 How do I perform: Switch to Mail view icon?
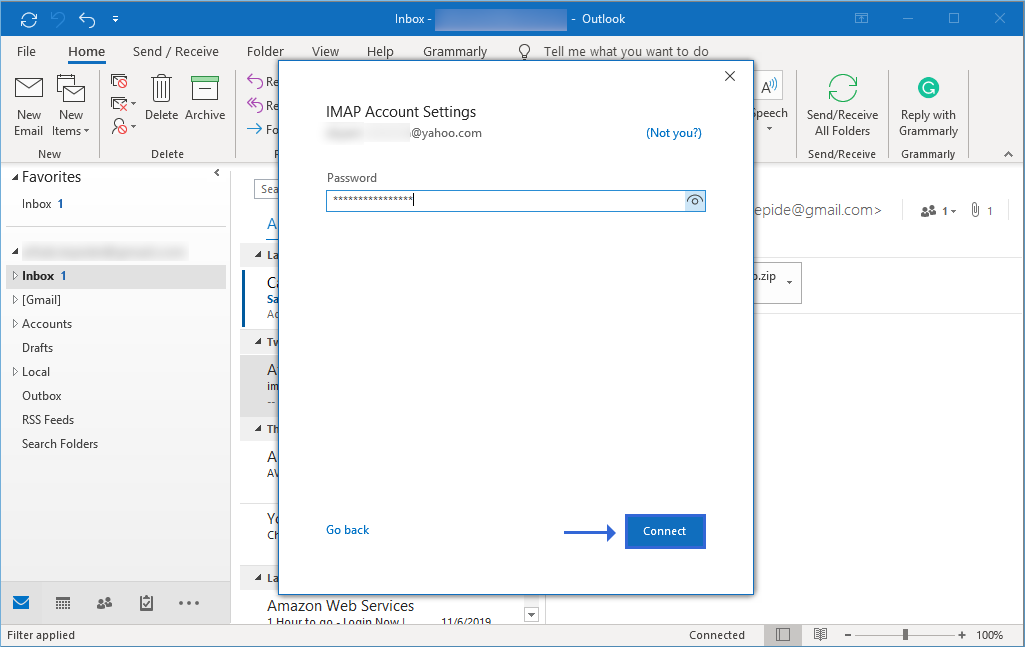coord(21,603)
